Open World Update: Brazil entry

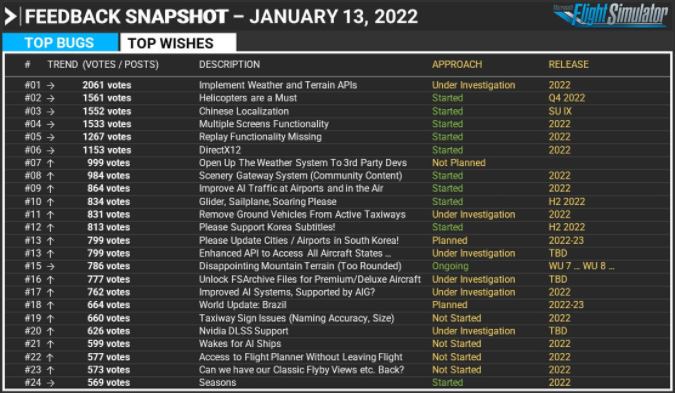click(242, 305)
